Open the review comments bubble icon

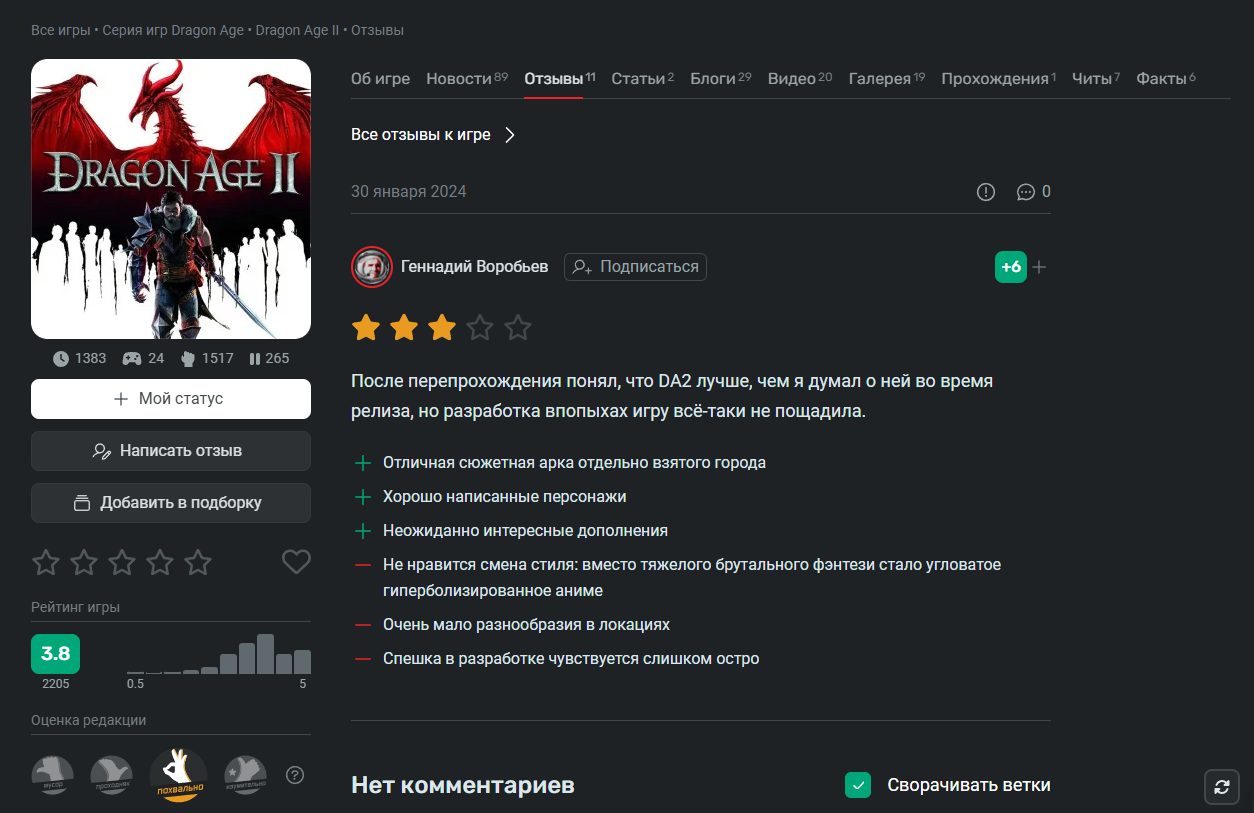click(1026, 192)
